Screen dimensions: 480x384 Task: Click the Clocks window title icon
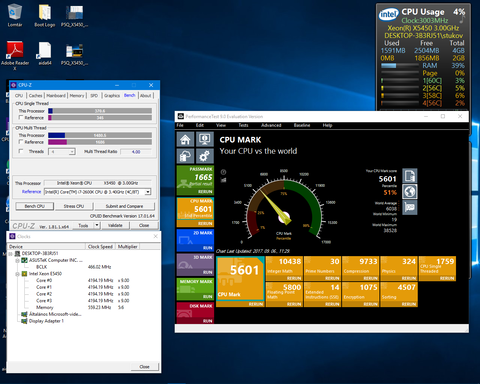tap(12, 236)
